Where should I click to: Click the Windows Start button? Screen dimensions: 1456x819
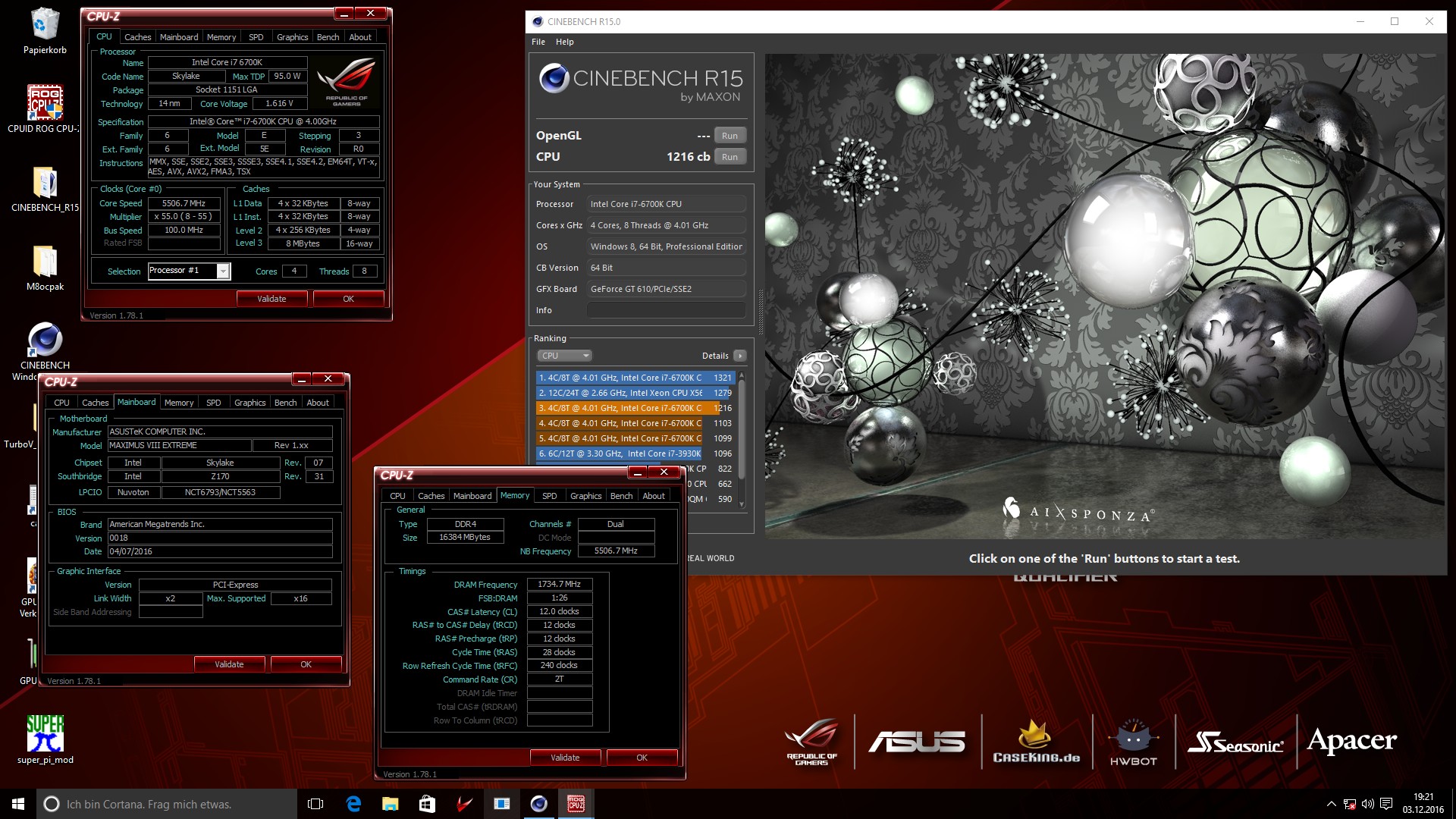click(18, 804)
